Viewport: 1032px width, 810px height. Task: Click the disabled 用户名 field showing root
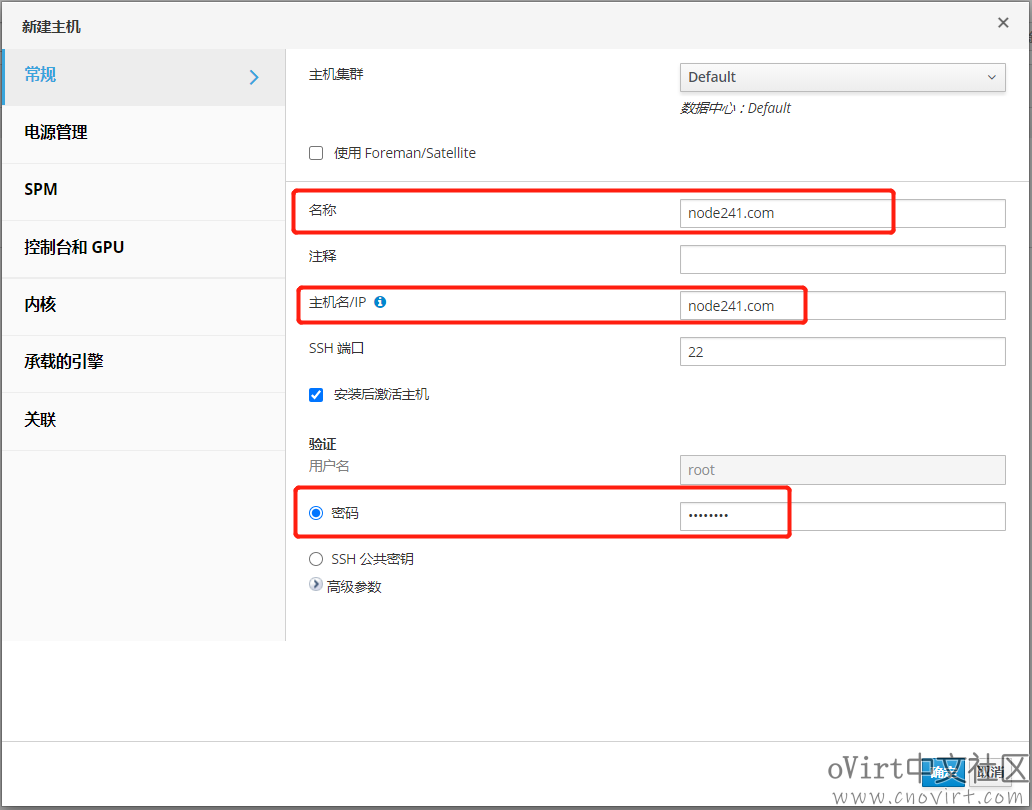tap(842, 470)
